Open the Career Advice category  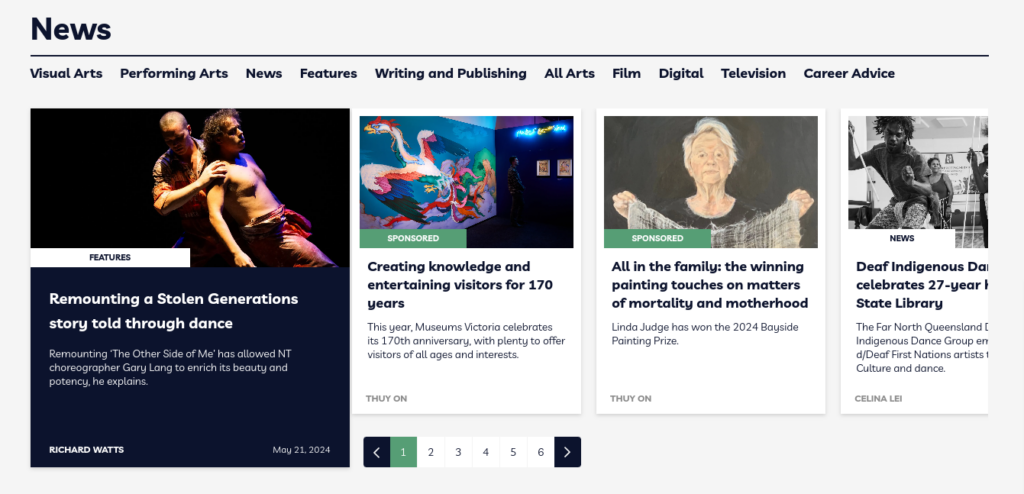[849, 74]
